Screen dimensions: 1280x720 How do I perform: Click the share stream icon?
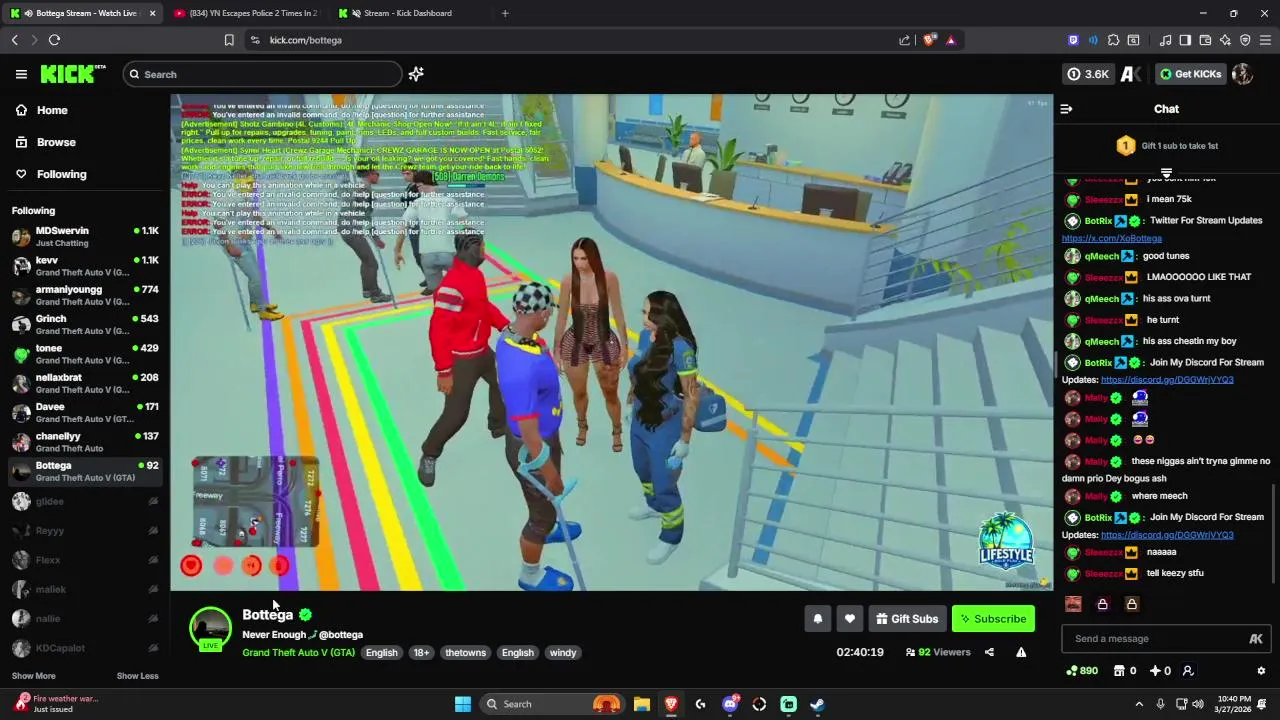989,652
